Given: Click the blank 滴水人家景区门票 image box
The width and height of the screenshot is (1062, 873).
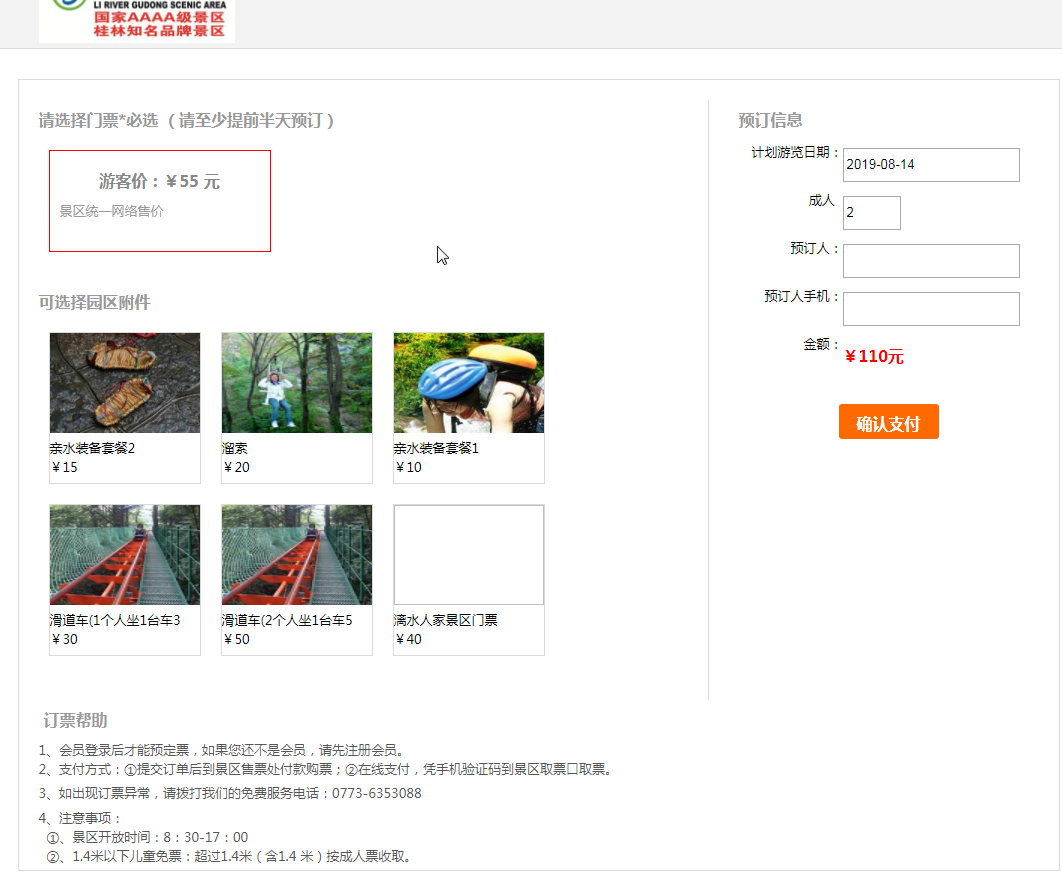Looking at the screenshot, I should (x=469, y=555).
